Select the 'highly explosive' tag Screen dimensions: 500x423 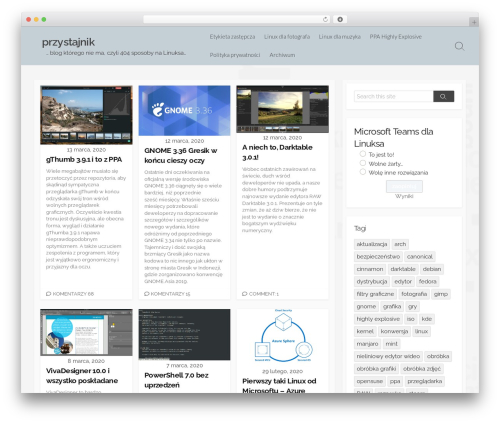pos(378,319)
